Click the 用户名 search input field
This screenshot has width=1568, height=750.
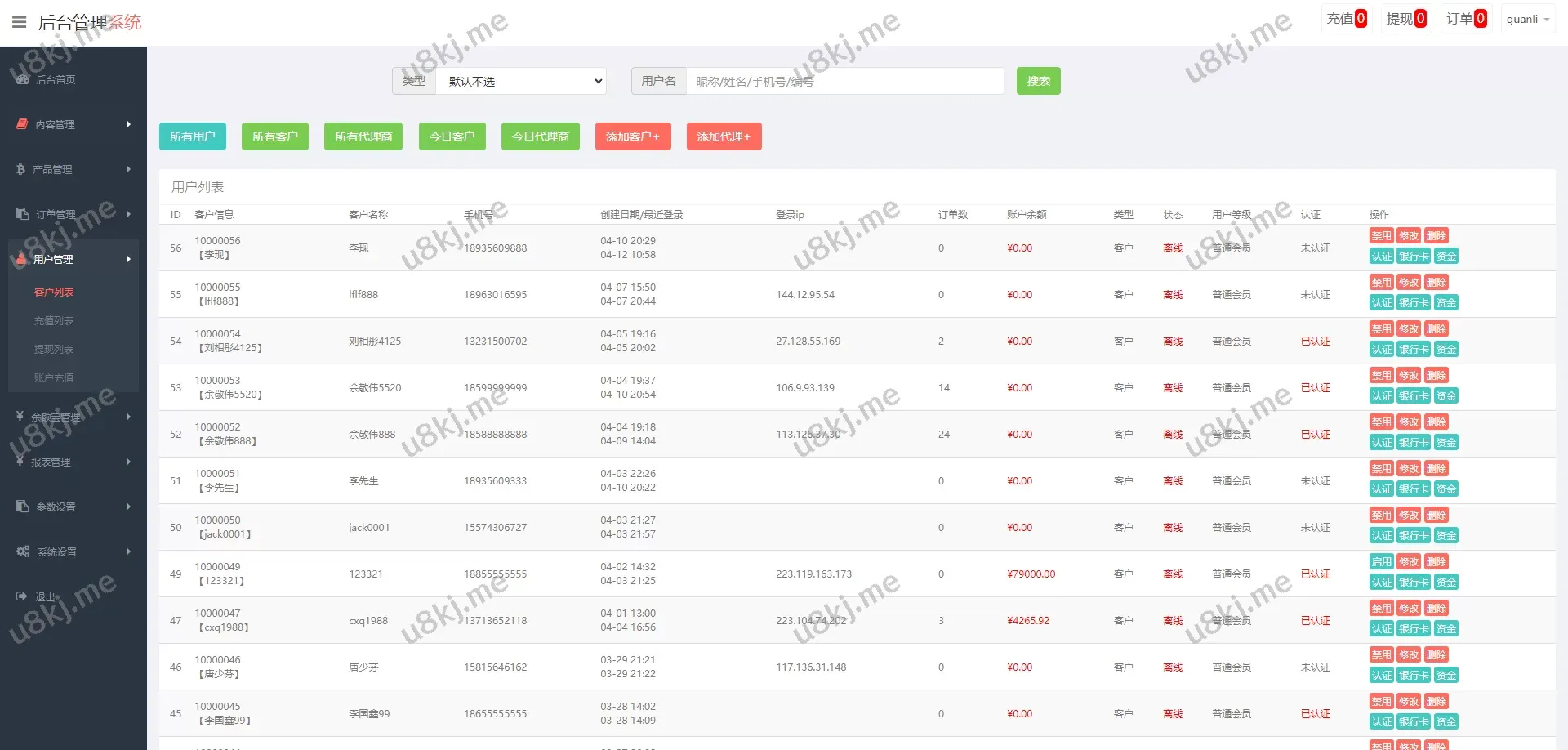844,81
